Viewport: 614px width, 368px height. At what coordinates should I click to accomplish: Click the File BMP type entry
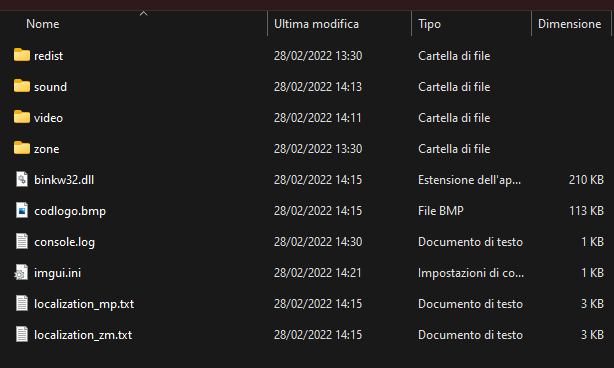pyautogui.click(x=441, y=211)
